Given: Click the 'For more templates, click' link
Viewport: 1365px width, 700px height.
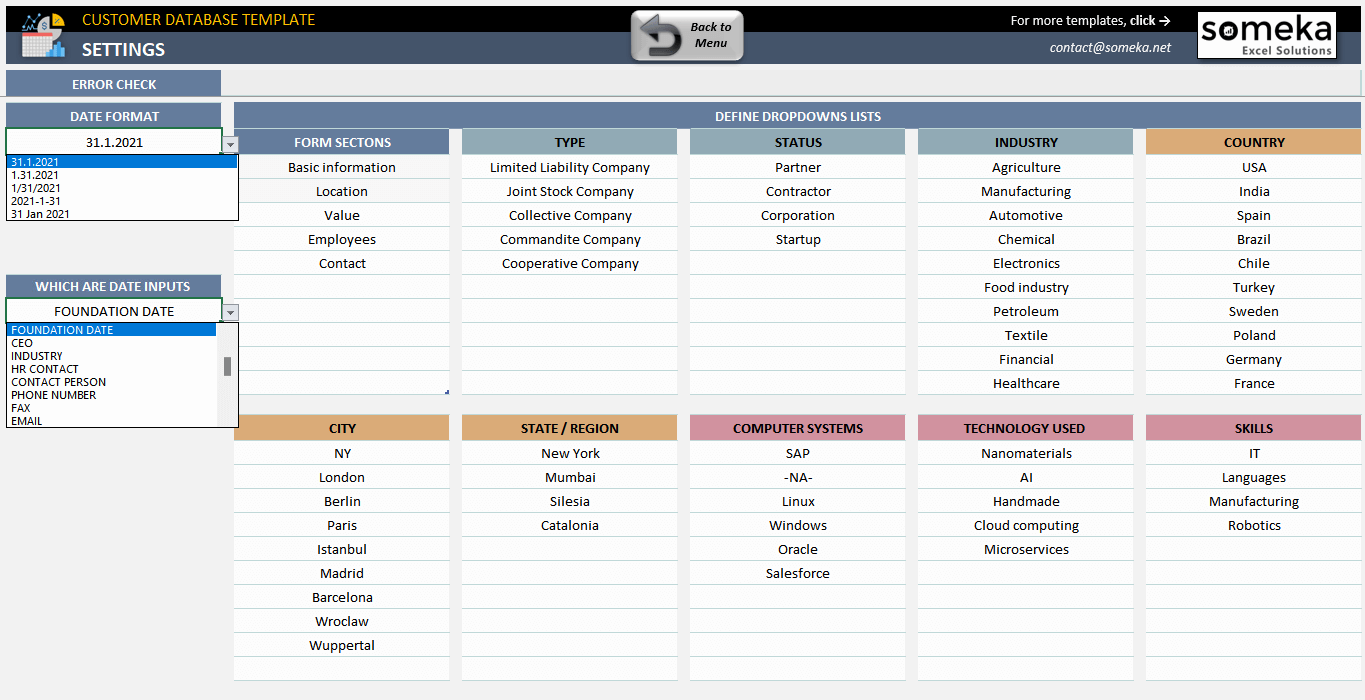Looking at the screenshot, I should click(1090, 19).
